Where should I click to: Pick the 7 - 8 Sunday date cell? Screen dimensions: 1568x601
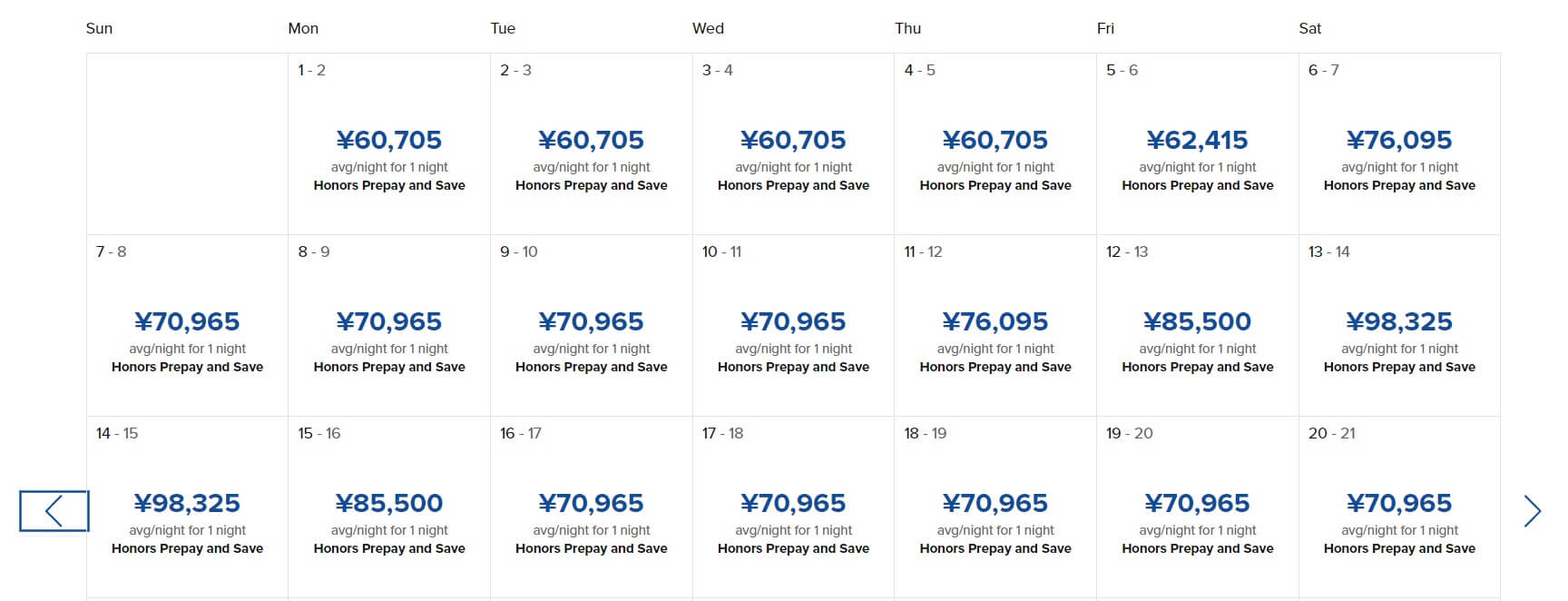[x=187, y=325]
